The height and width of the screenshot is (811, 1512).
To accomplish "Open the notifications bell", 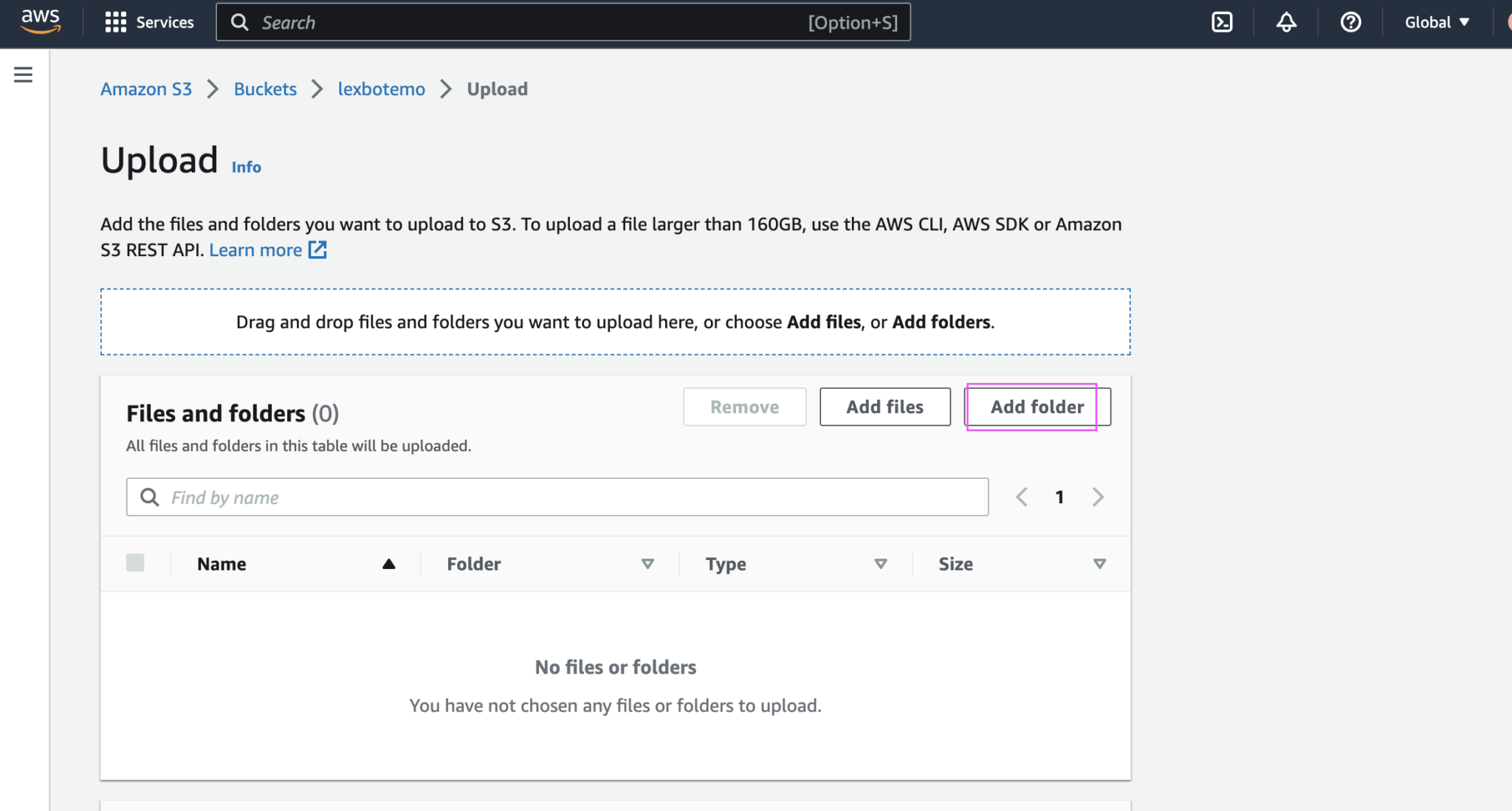I will (x=1286, y=22).
